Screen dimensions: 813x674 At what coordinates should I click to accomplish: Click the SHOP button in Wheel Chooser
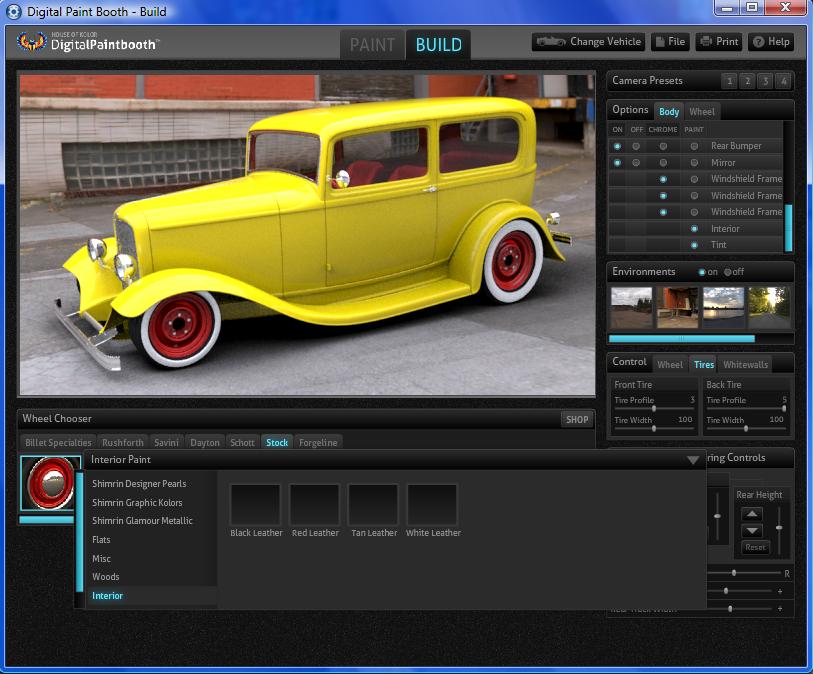coord(577,420)
